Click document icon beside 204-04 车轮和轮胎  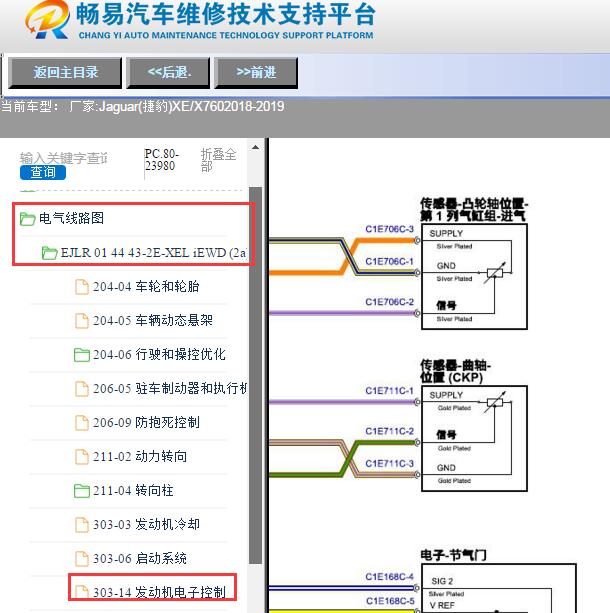(81, 287)
